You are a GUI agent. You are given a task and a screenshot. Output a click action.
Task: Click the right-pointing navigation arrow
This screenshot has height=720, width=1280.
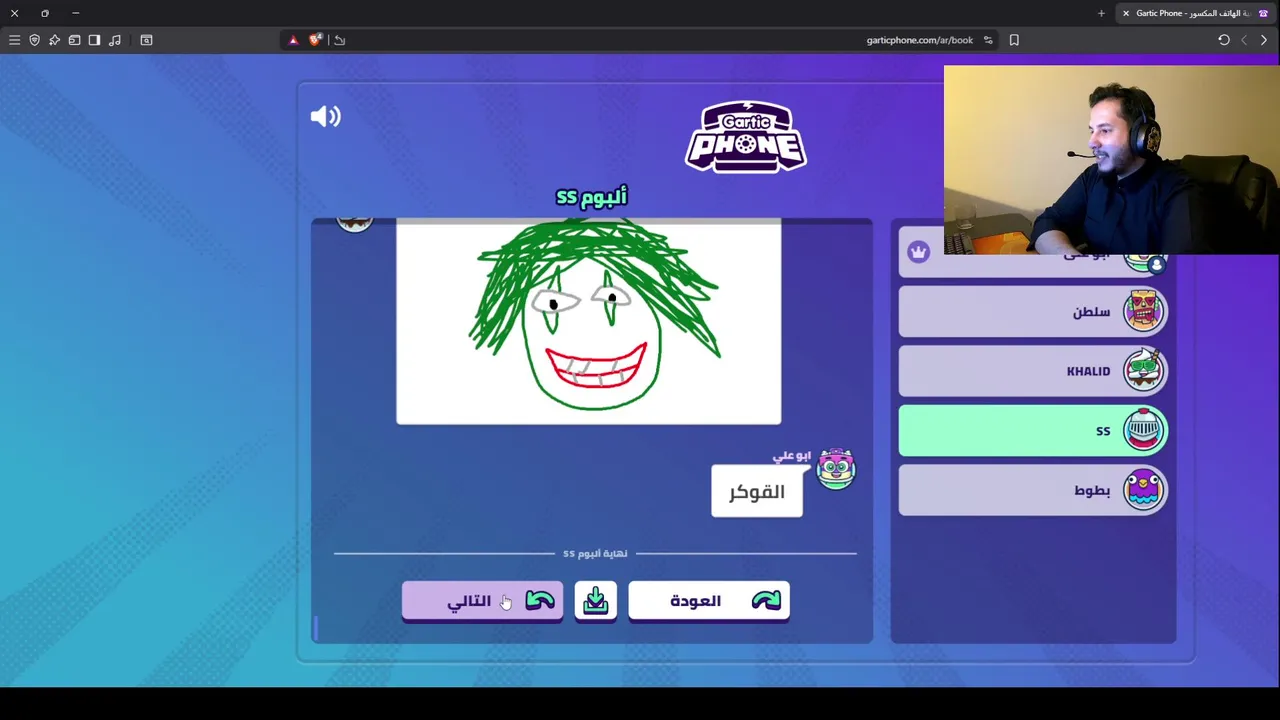pos(1264,40)
